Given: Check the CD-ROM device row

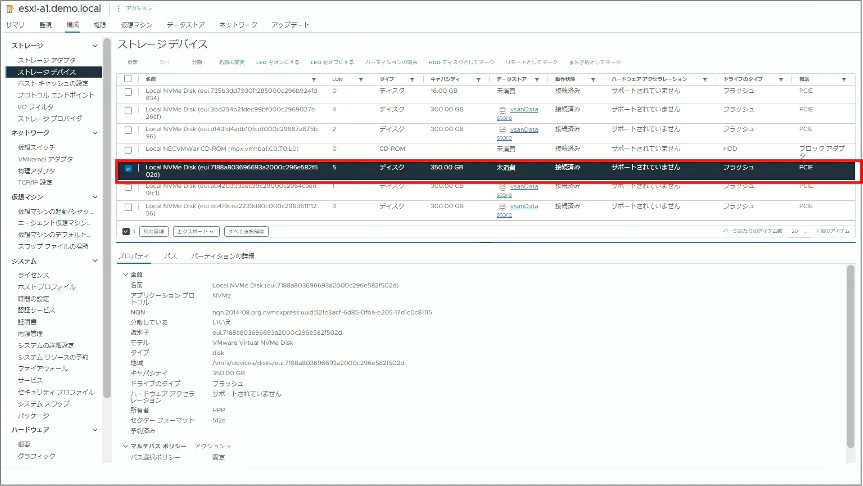Looking at the screenshot, I should pos(128,150).
